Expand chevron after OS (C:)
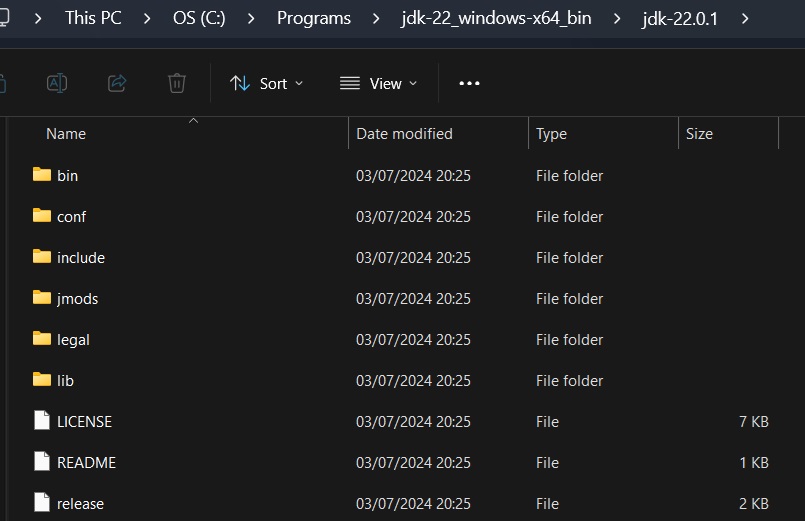Viewport: 805px width, 521px height. pyautogui.click(x=251, y=19)
